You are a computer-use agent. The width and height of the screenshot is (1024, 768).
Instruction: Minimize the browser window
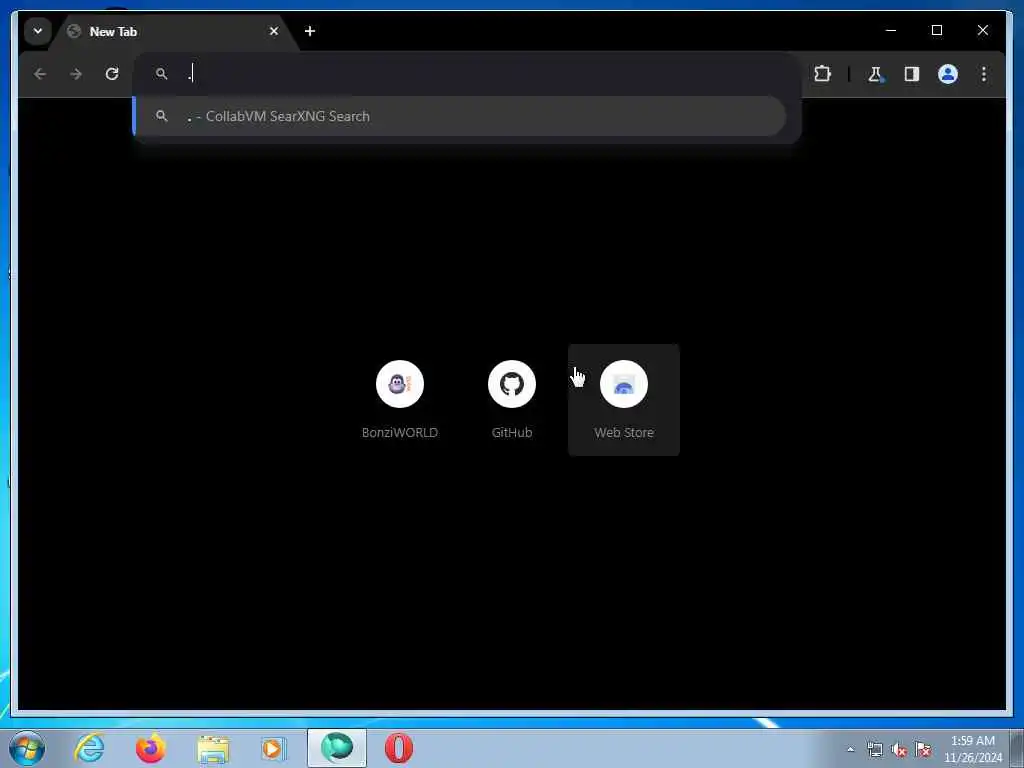[891, 30]
